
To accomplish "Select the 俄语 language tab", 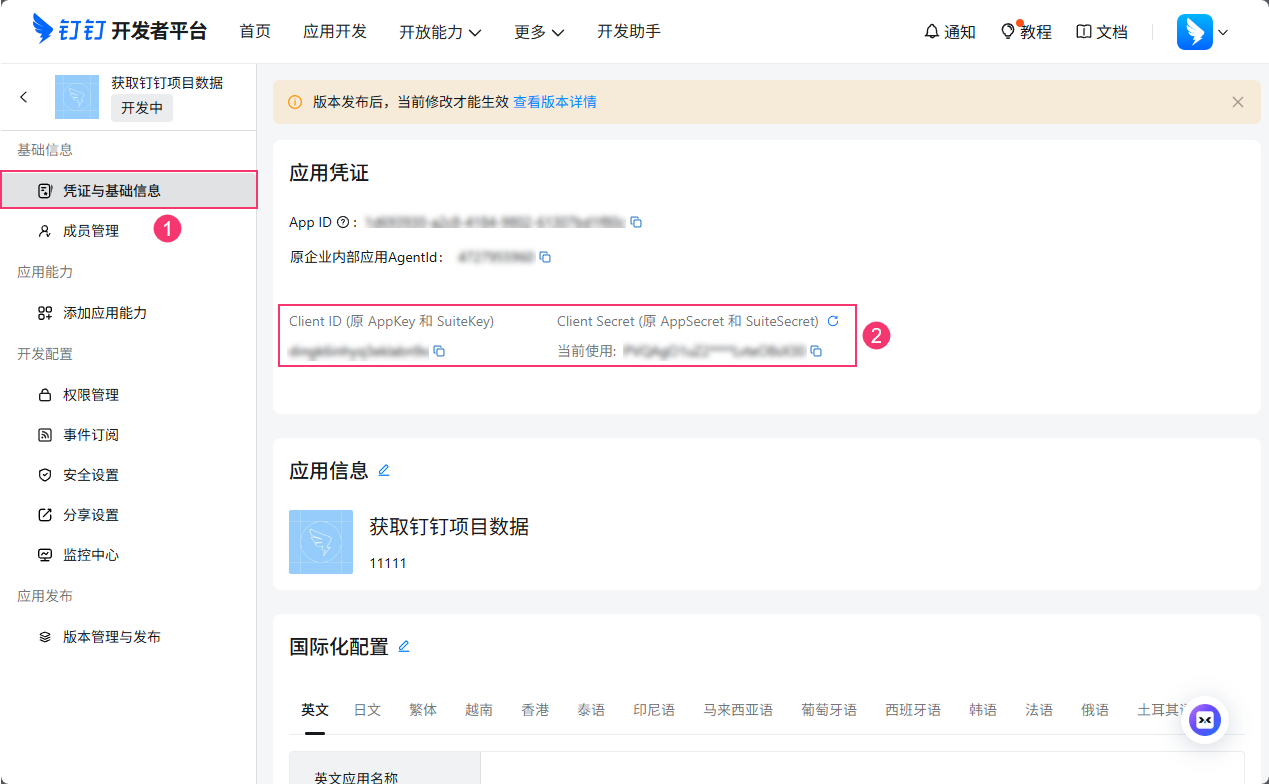I will (1095, 710).
